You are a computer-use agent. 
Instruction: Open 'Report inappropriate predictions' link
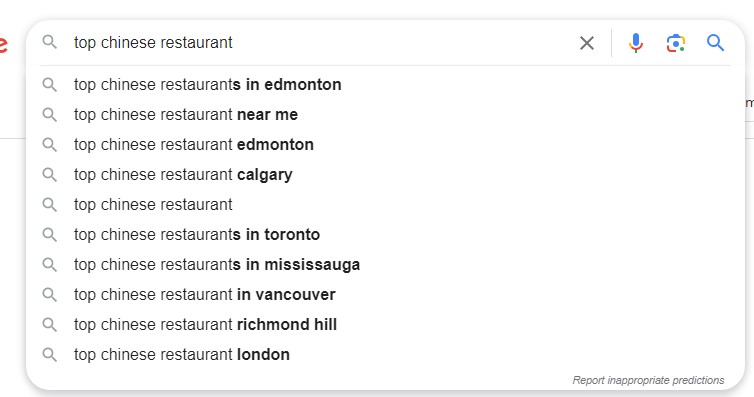(x=648, y=380)
